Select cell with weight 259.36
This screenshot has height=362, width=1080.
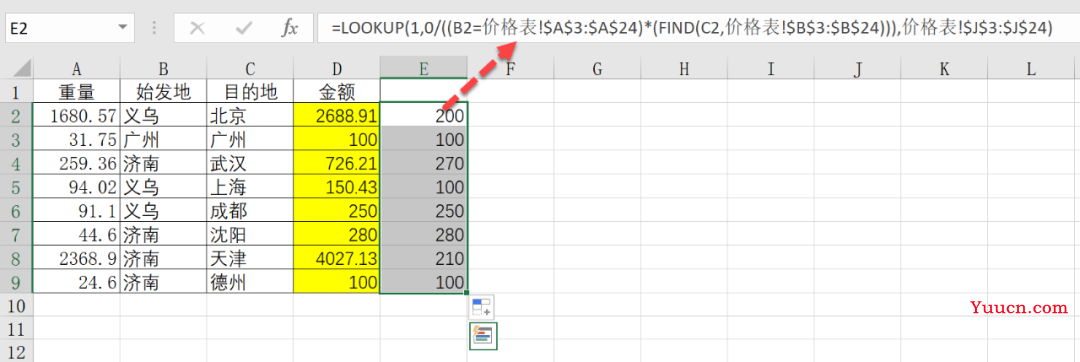click(76, 163)
